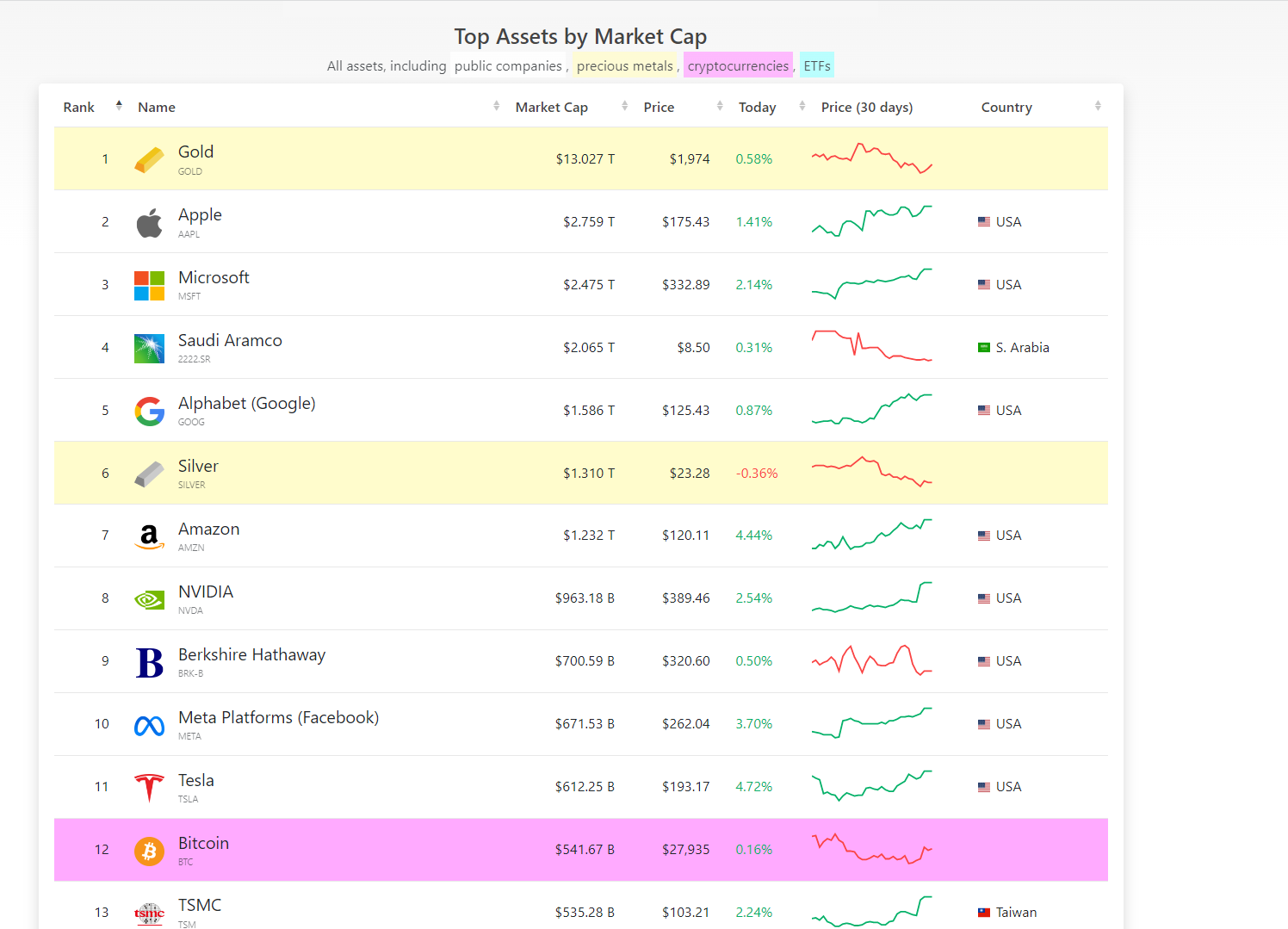Open the Tesla company page
This screenshot has height=929, width=1288.
[196, 780]
